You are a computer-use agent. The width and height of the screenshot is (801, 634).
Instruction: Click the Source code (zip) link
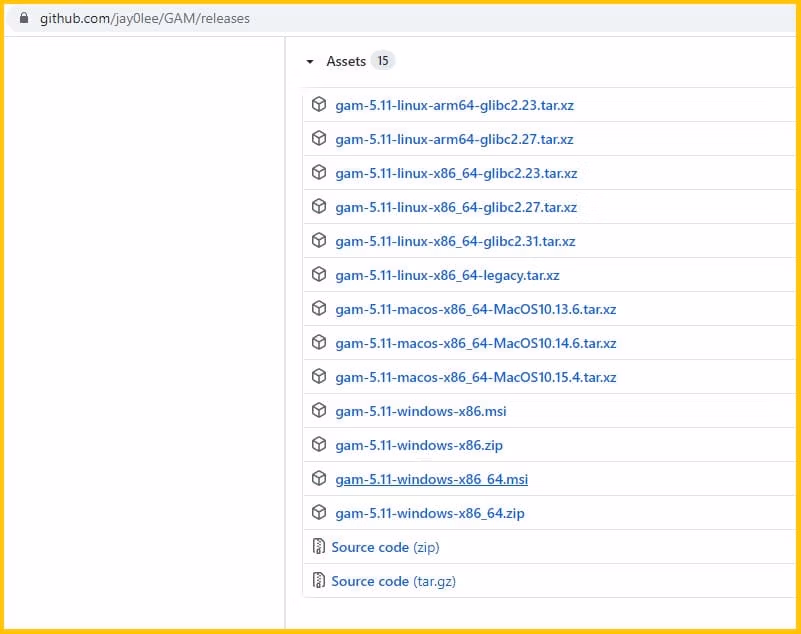point(385,547)
